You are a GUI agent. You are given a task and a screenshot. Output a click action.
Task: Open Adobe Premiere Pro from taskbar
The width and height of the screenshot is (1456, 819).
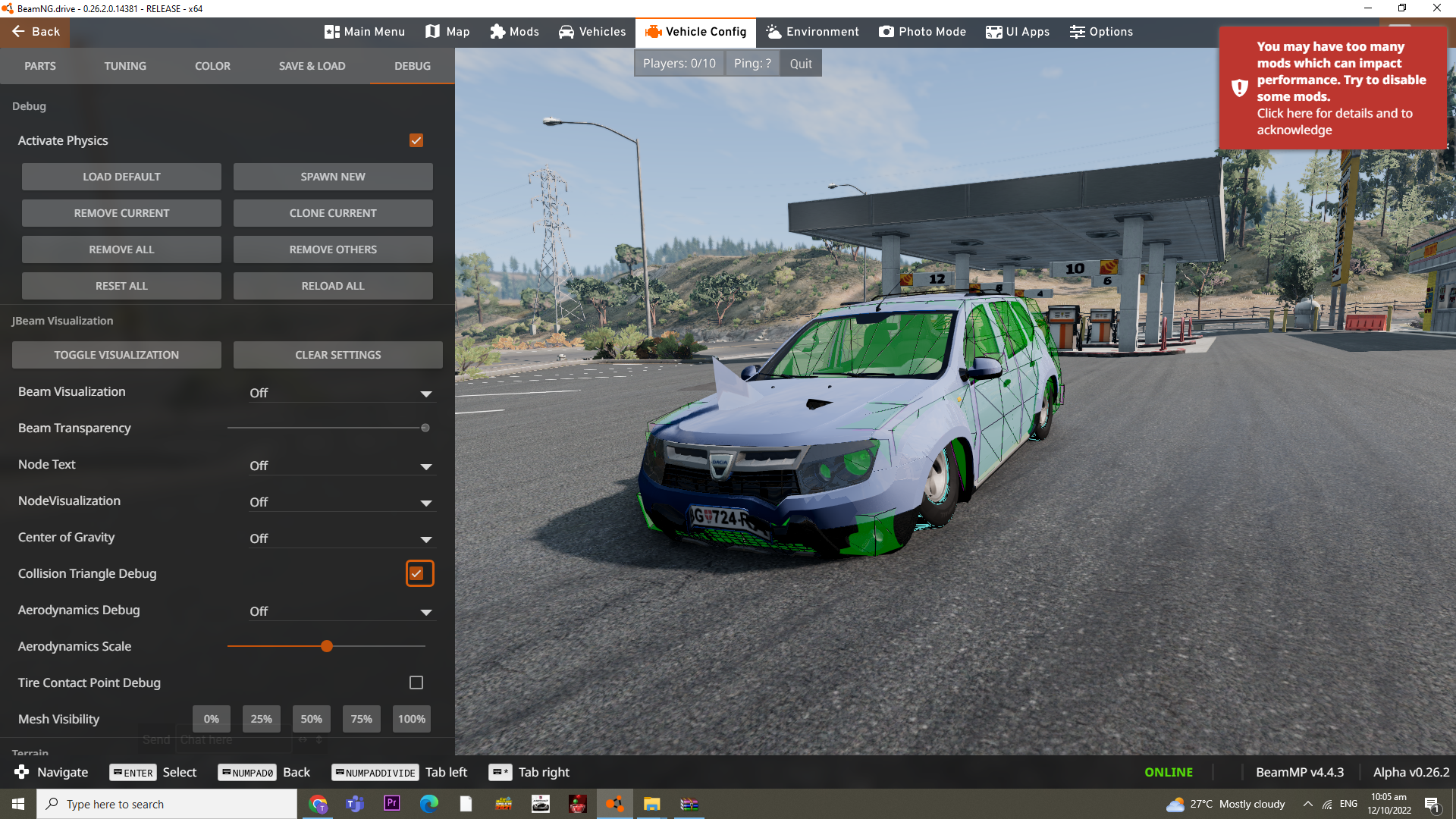click(x=392, y=804)
